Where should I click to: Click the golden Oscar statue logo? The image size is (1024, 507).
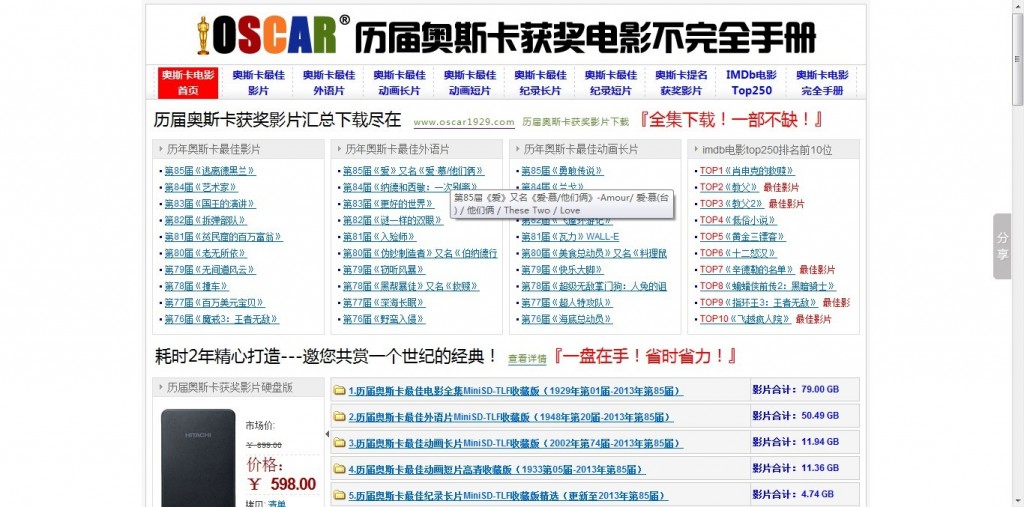coord(203,36)
